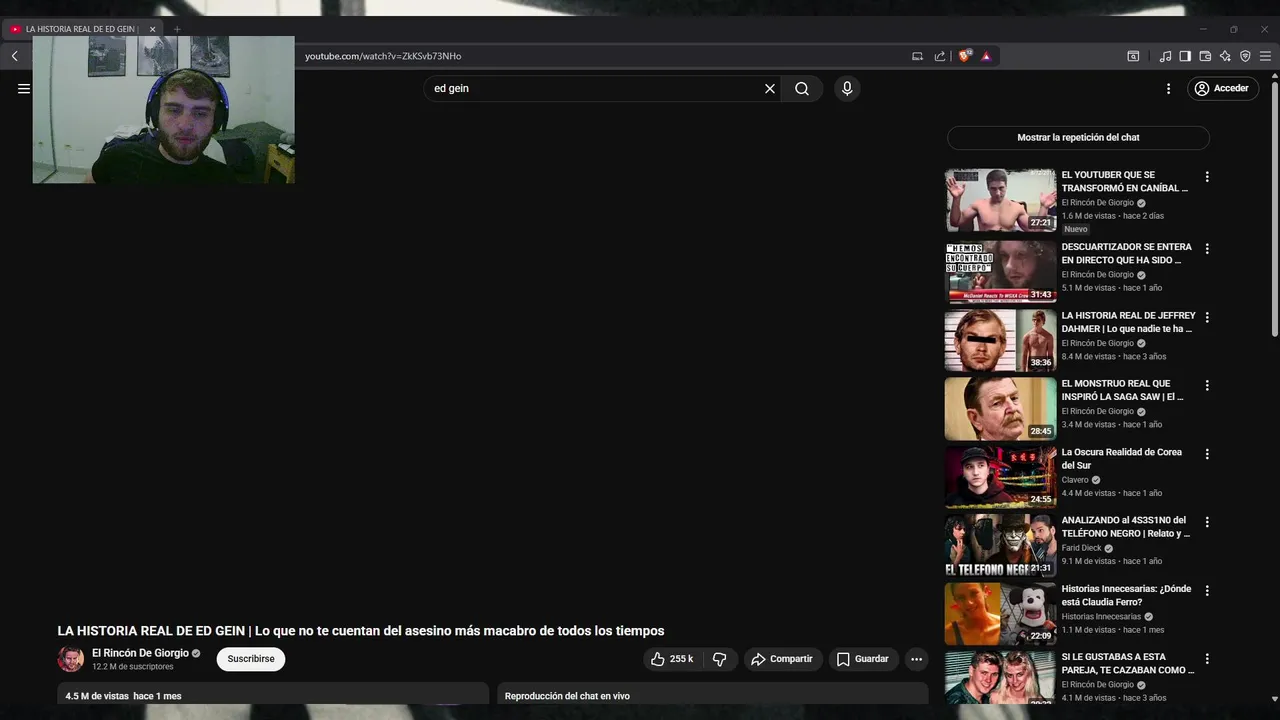Image resolution: width=1280 pixels, height=720 pixels.
Task: Open Brave Rewards triangle icon
Action: pos(986,56)
